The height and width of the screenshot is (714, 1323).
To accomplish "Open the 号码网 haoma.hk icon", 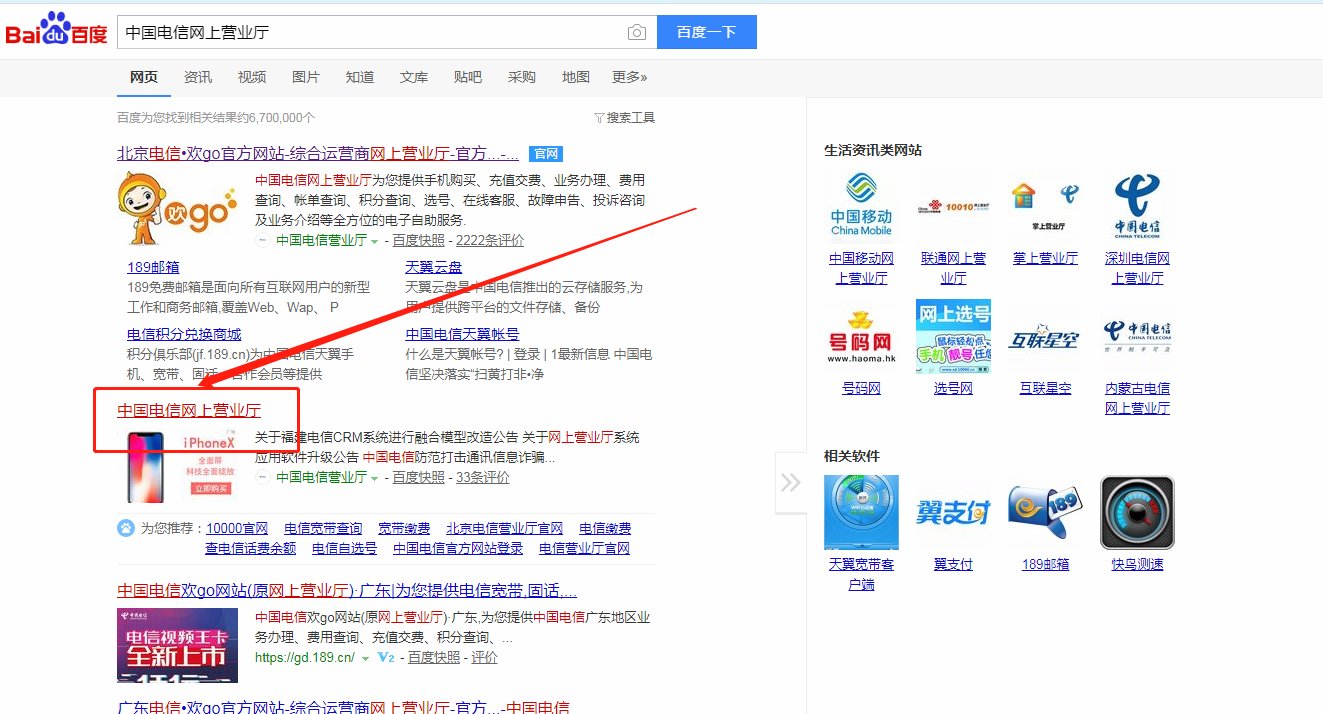I will [860, 337].
